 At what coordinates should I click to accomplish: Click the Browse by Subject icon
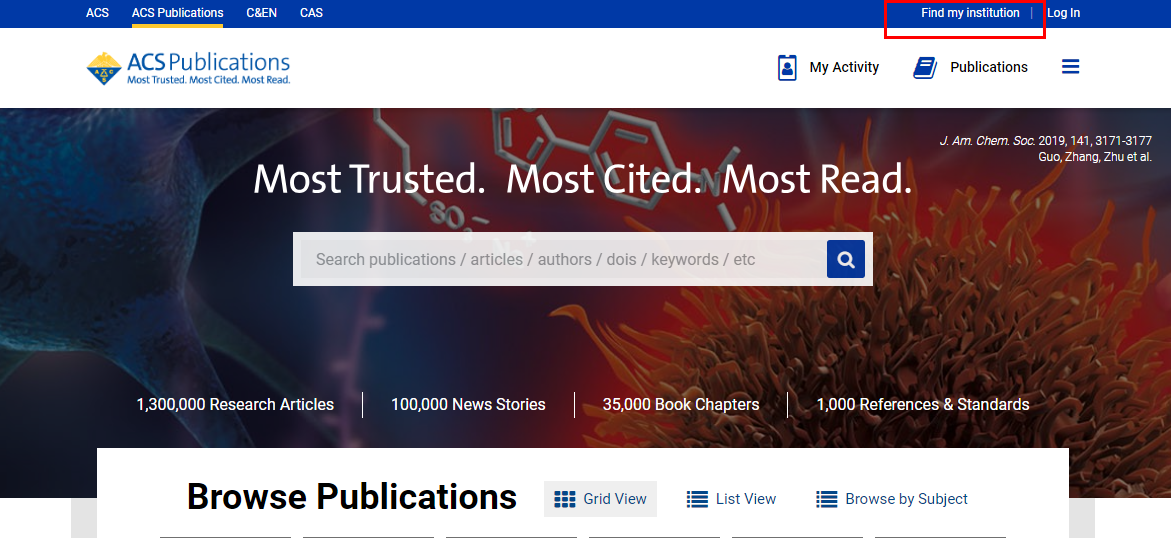826,499
